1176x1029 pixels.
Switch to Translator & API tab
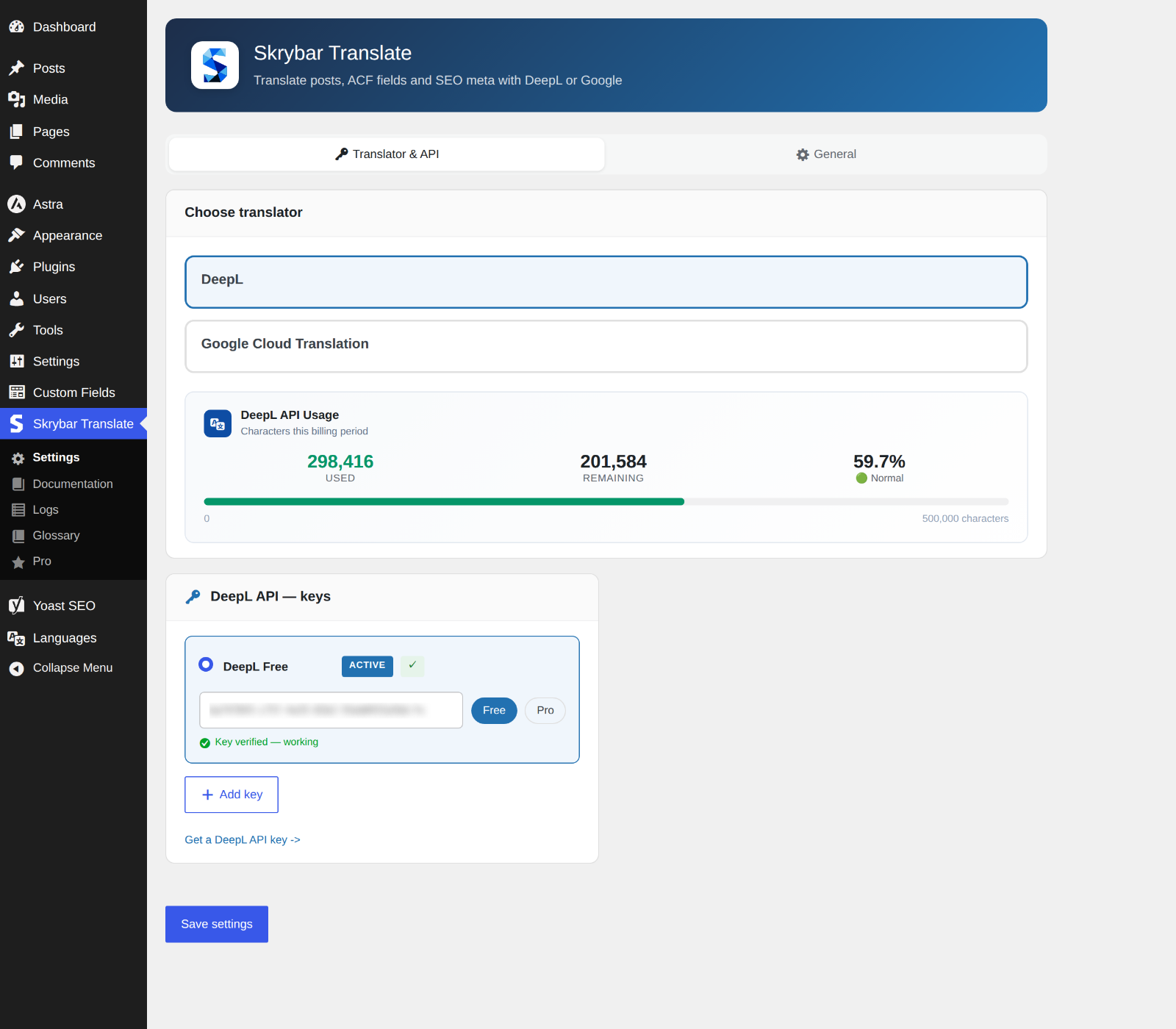pyautogui.click(x=387, y=154)
